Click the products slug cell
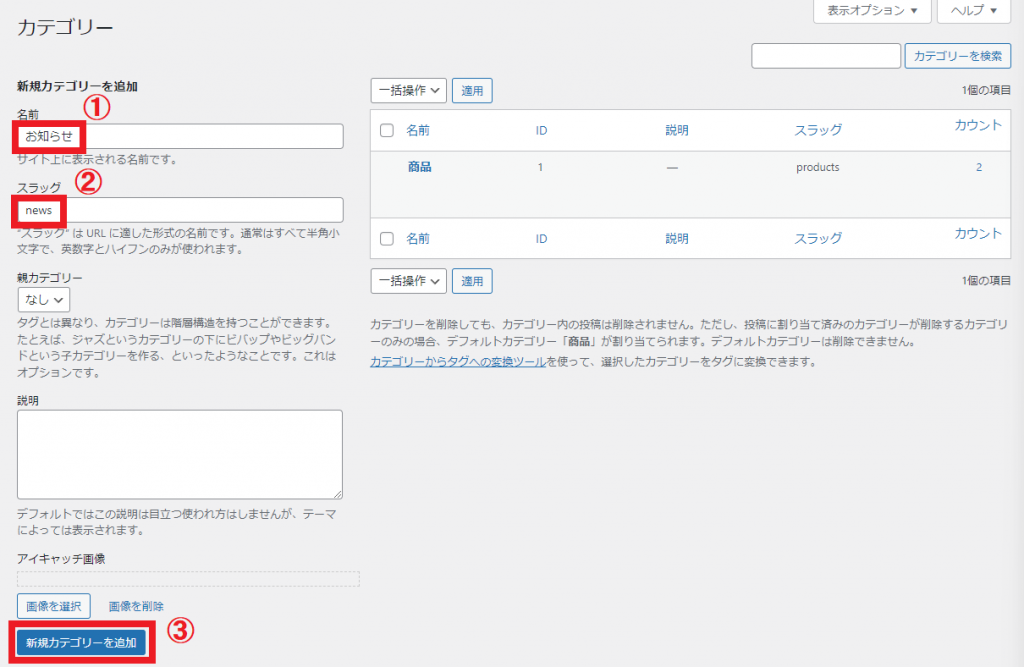1024x667 pixels. (x=818, y=167)
